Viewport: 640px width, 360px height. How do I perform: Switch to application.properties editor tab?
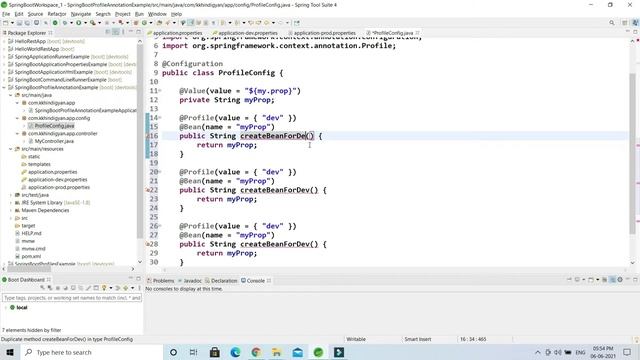177,33
